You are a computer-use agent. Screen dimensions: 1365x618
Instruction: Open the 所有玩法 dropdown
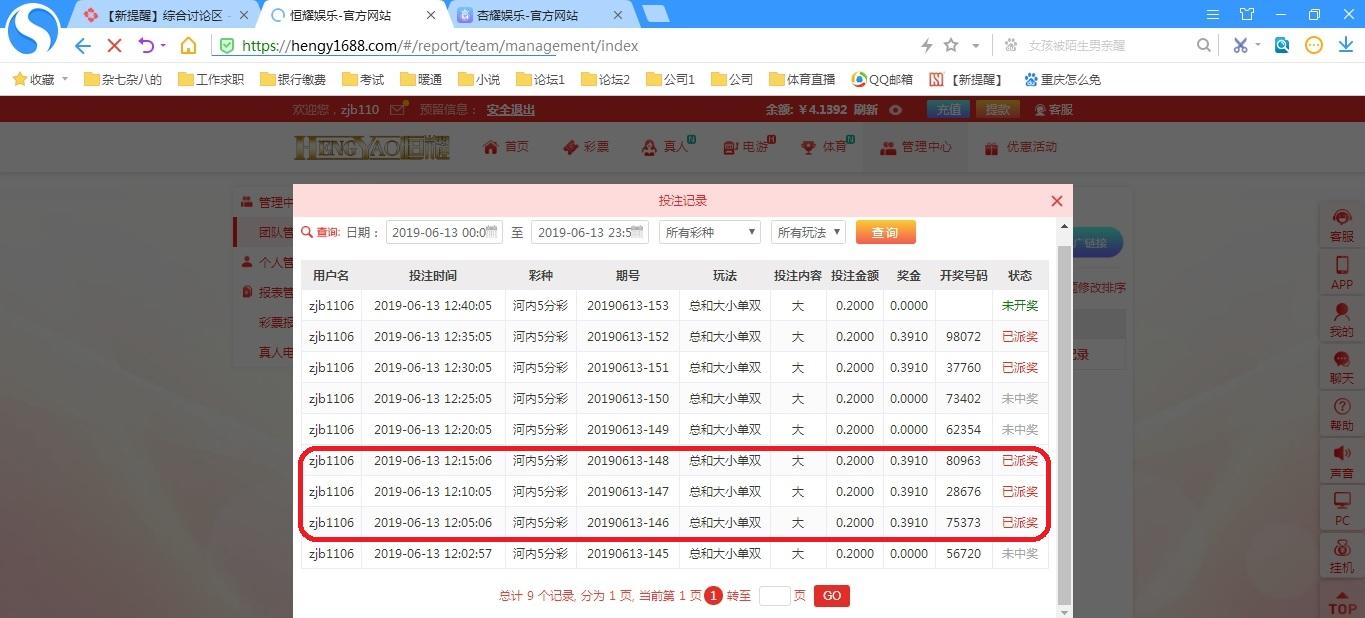809,232
